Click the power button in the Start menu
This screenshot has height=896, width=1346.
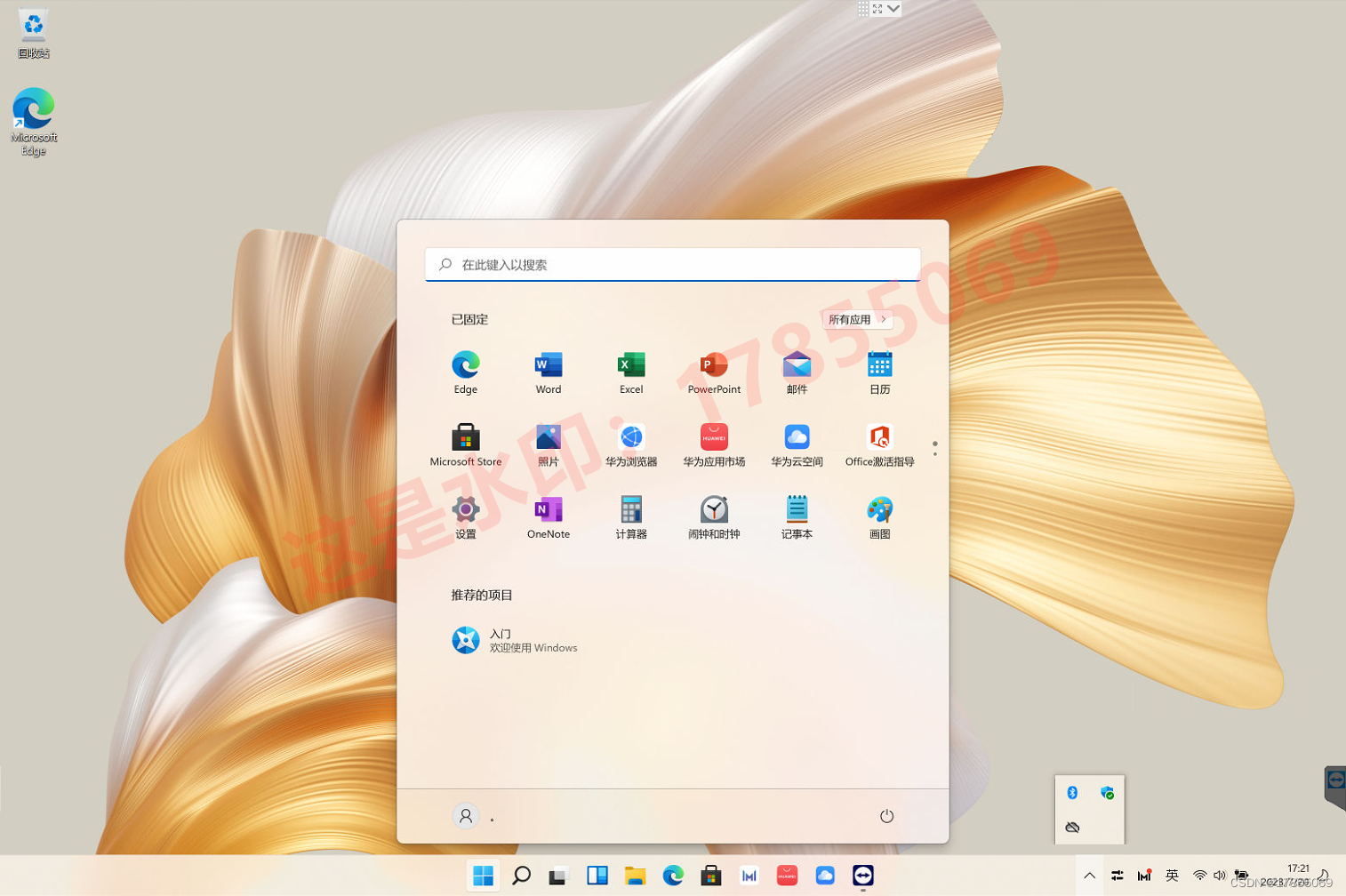pos(886,816)
